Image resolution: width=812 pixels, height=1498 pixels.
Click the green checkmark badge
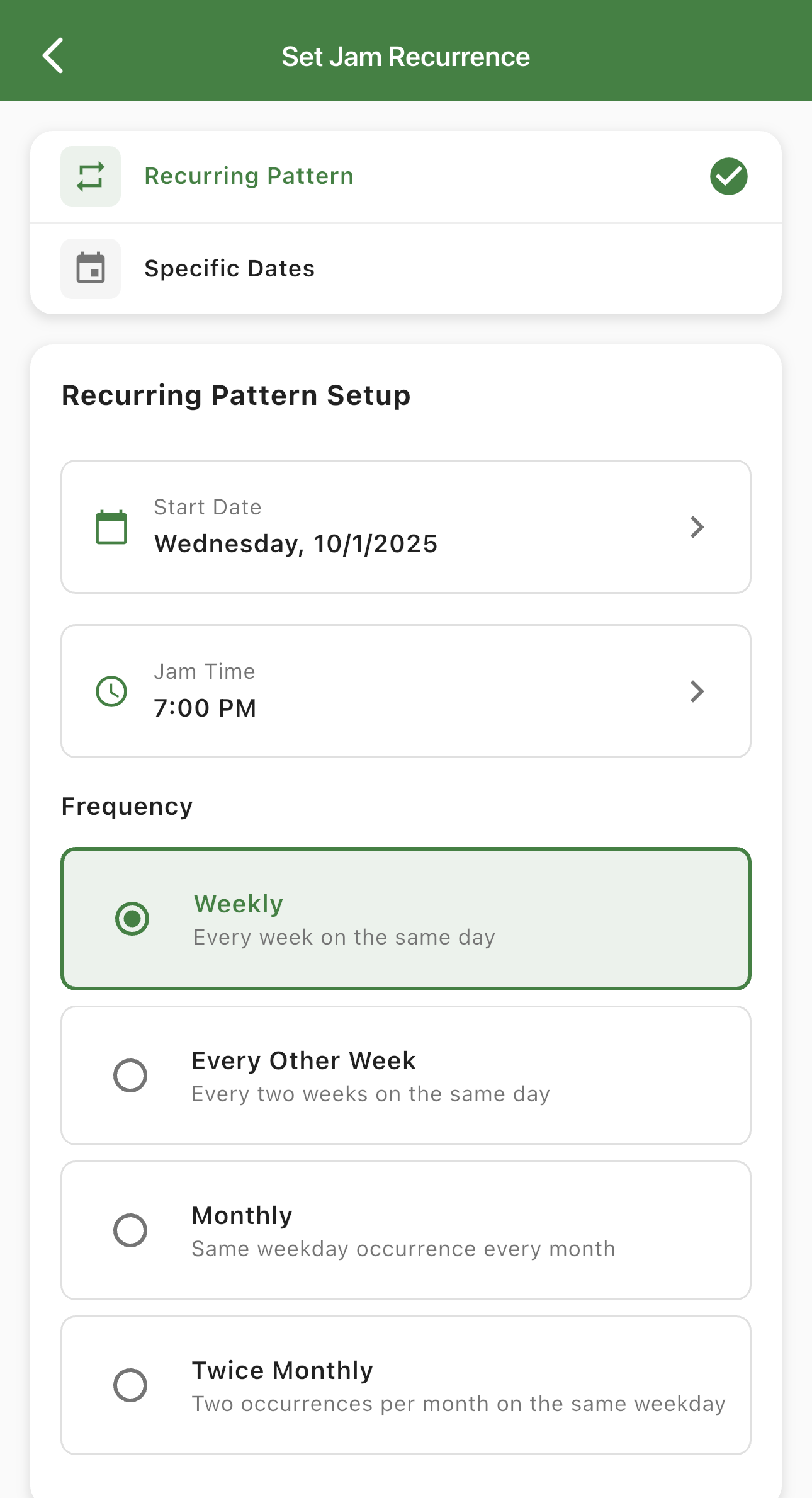click(728, 176)
